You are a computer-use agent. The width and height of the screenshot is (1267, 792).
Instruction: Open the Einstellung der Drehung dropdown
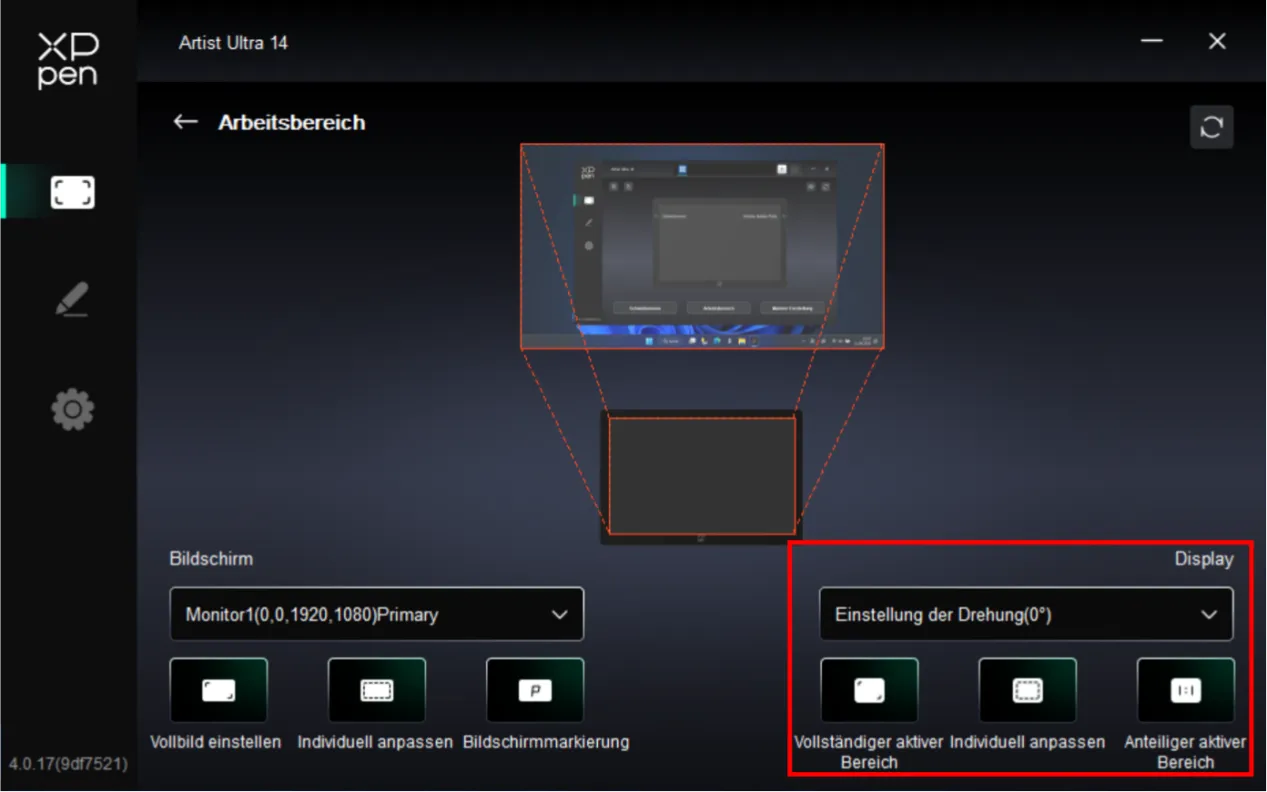click(1026, 614)
